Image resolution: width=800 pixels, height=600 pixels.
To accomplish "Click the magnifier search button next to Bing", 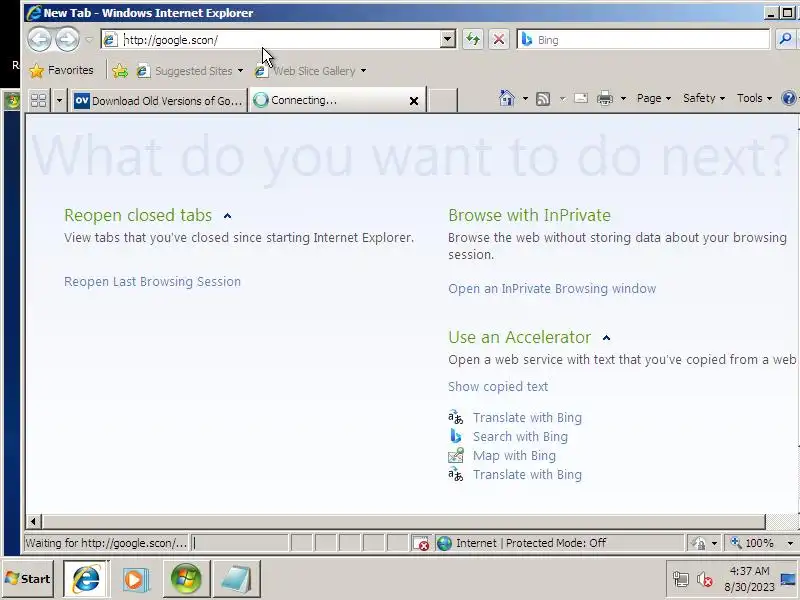I will [x=786, y=39].
